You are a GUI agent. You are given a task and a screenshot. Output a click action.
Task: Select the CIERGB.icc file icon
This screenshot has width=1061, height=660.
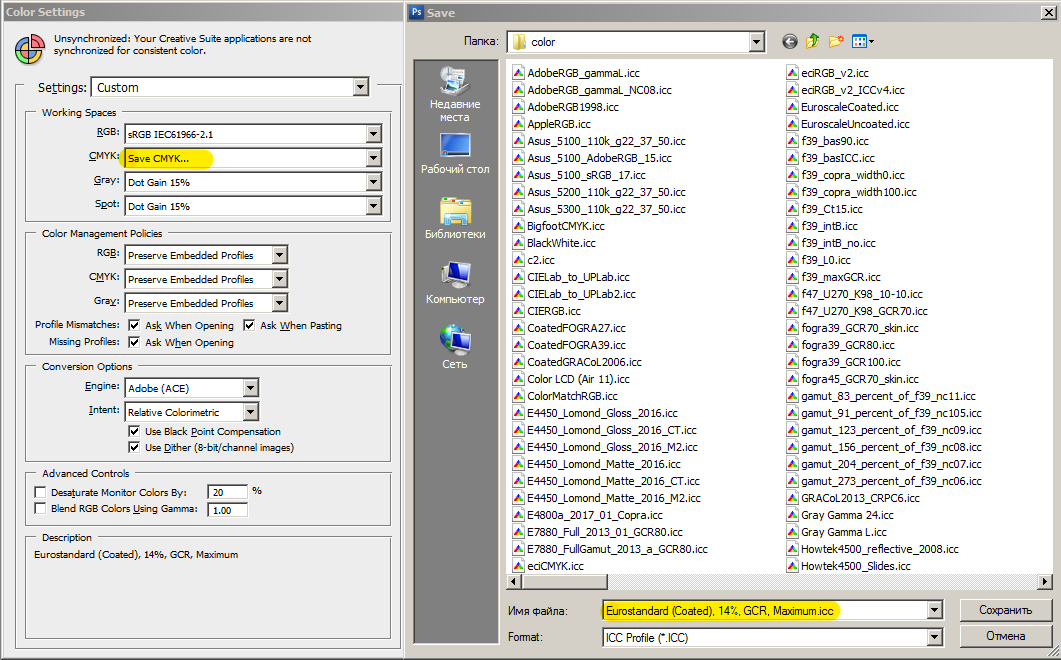[x=518, y=311]
